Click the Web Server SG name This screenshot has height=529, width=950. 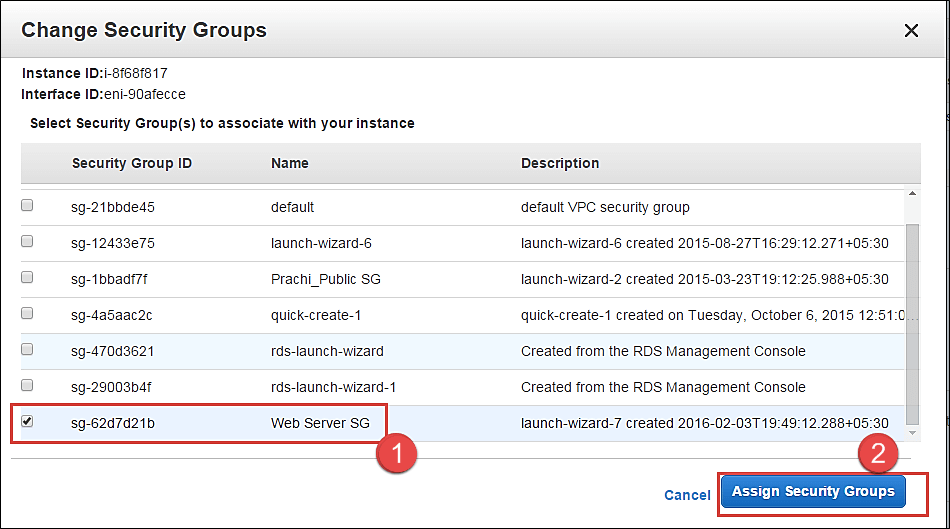pos(320,423)
